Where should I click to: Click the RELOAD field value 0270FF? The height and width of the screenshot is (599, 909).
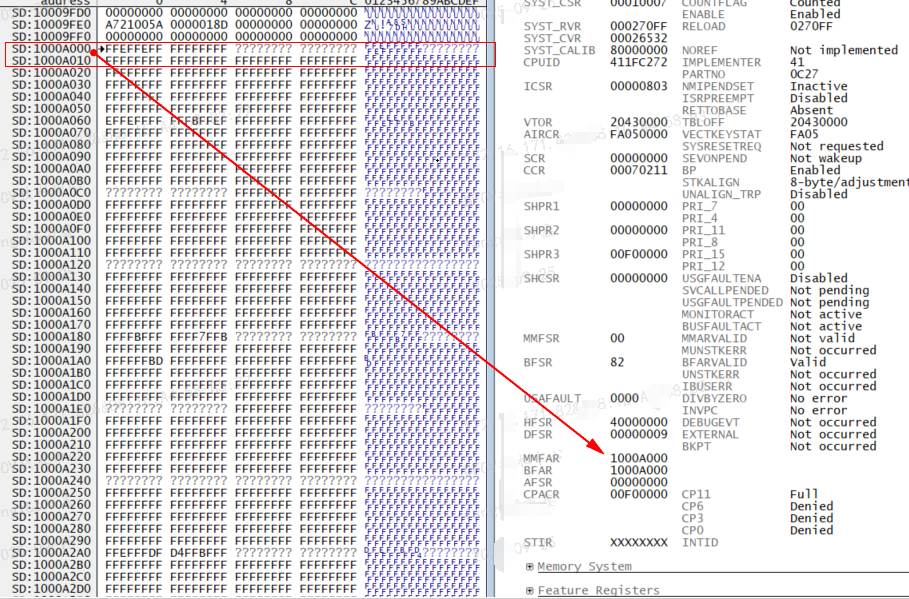(x=811, y=27)
